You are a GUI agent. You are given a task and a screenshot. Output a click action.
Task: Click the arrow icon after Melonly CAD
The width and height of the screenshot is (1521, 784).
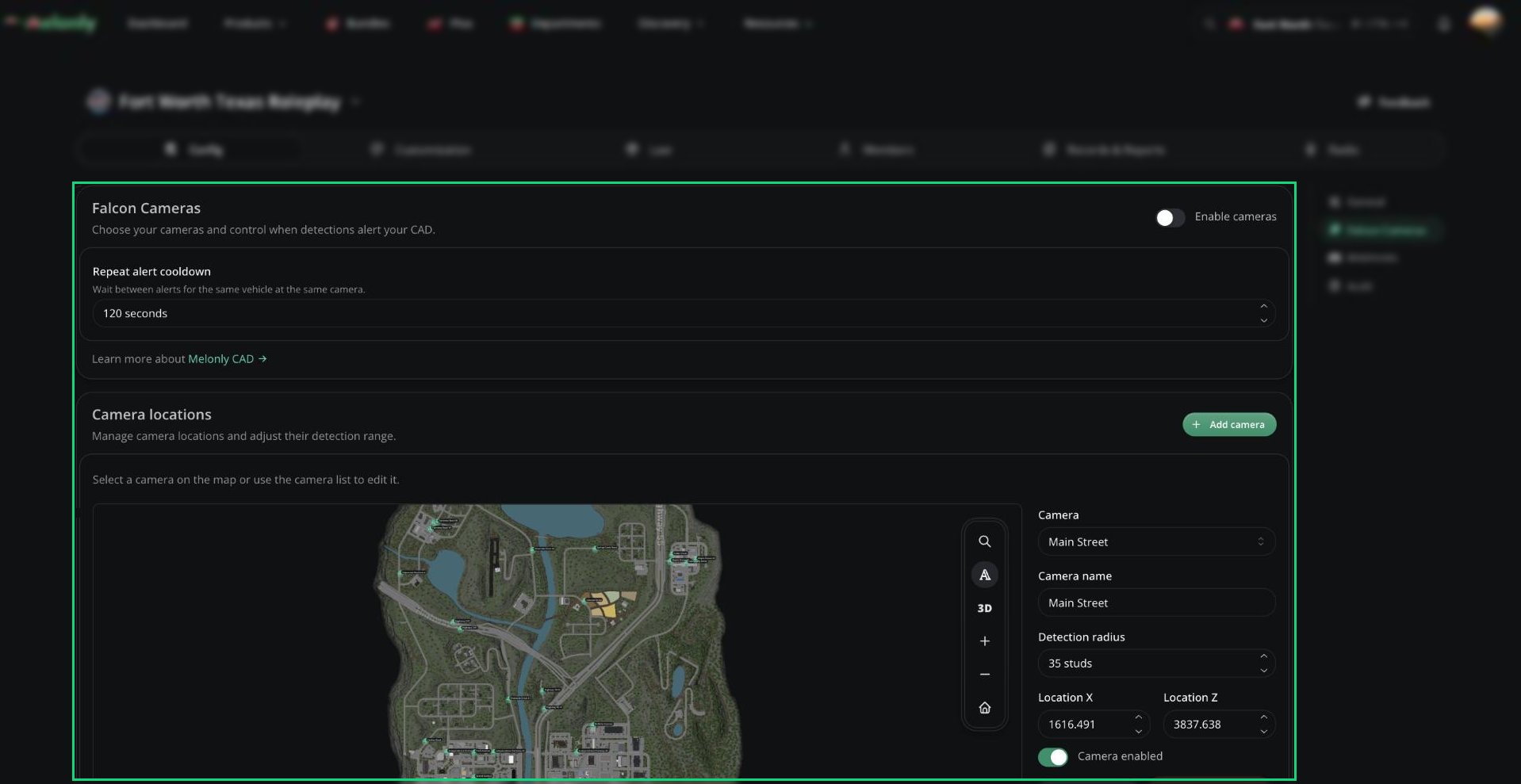click(x=262, y=359)
